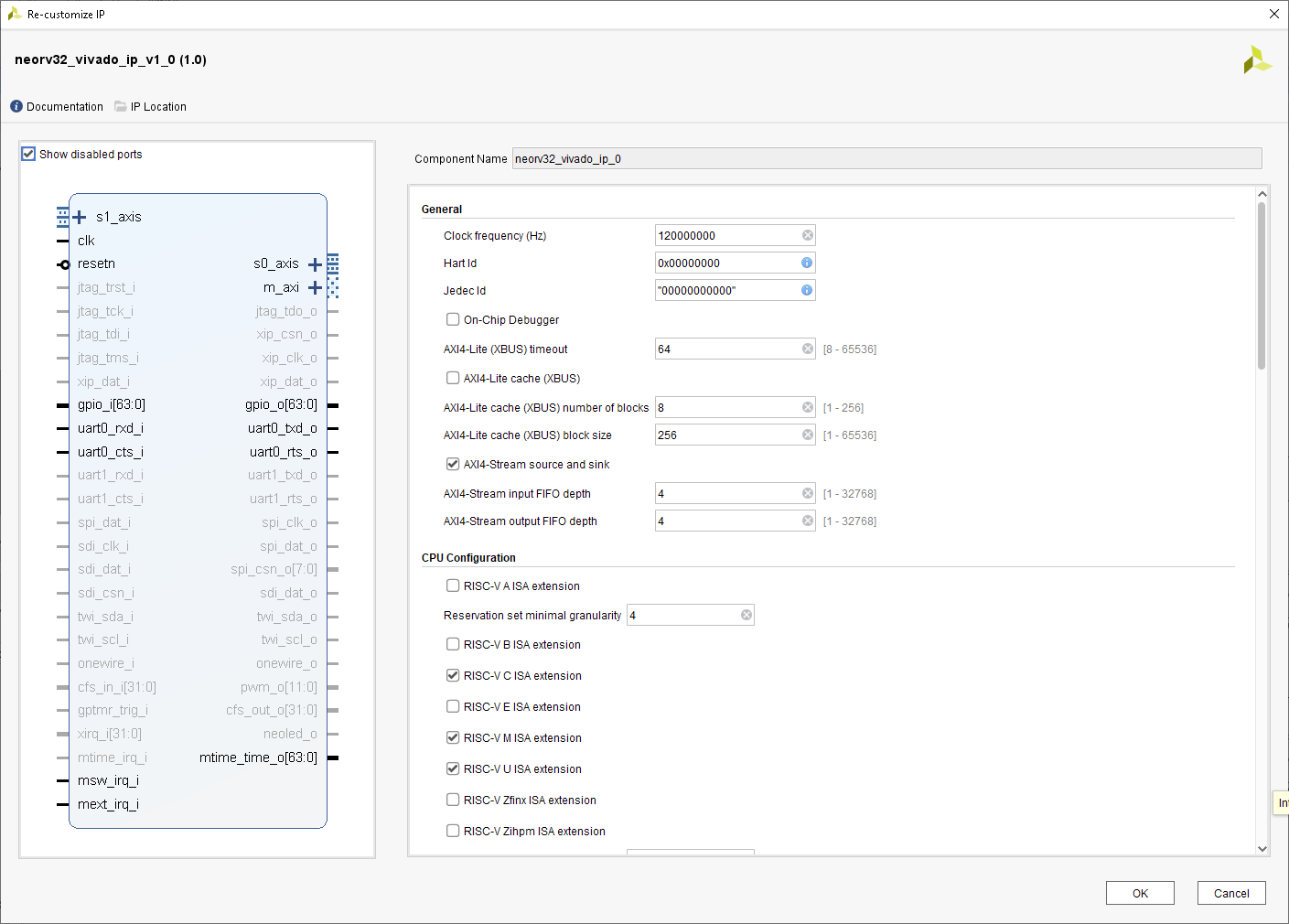The height and width of the screenshot is (924, 1289).
Task: Clear the XBUS cache block size value
Action: click(x=808, y=435)
